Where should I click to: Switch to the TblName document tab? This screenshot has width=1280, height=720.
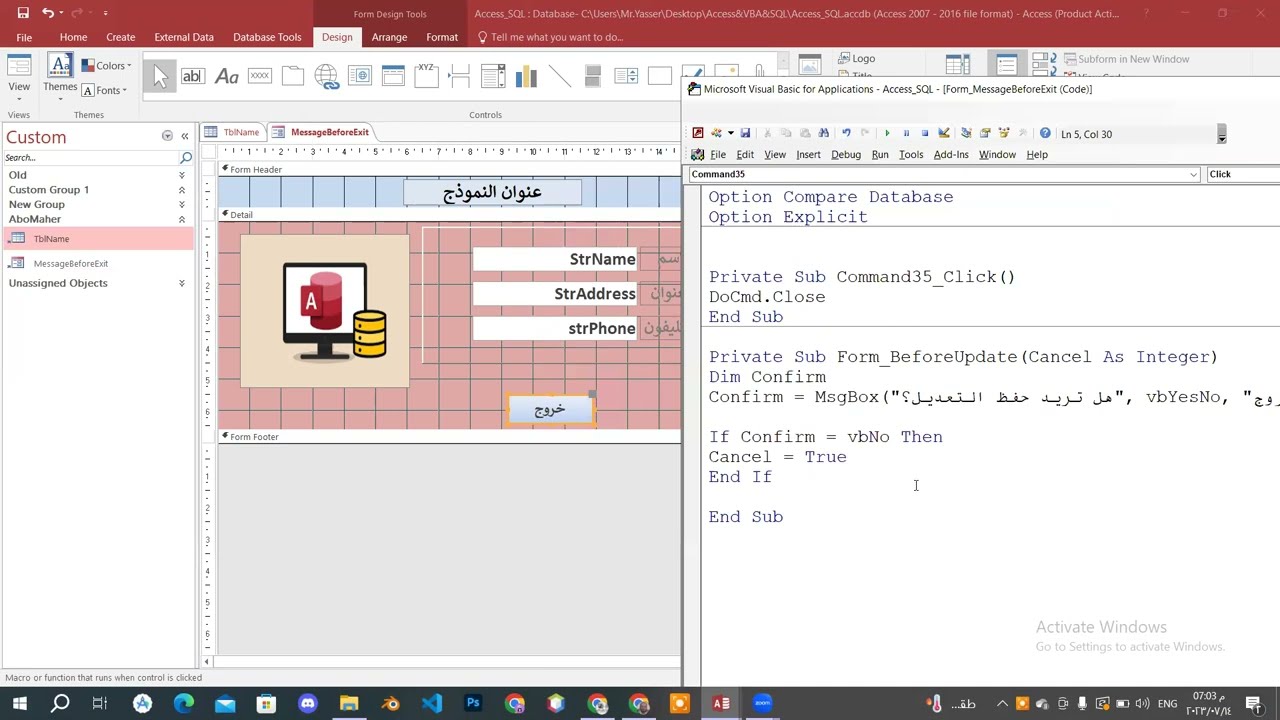(x=233, y=132)
